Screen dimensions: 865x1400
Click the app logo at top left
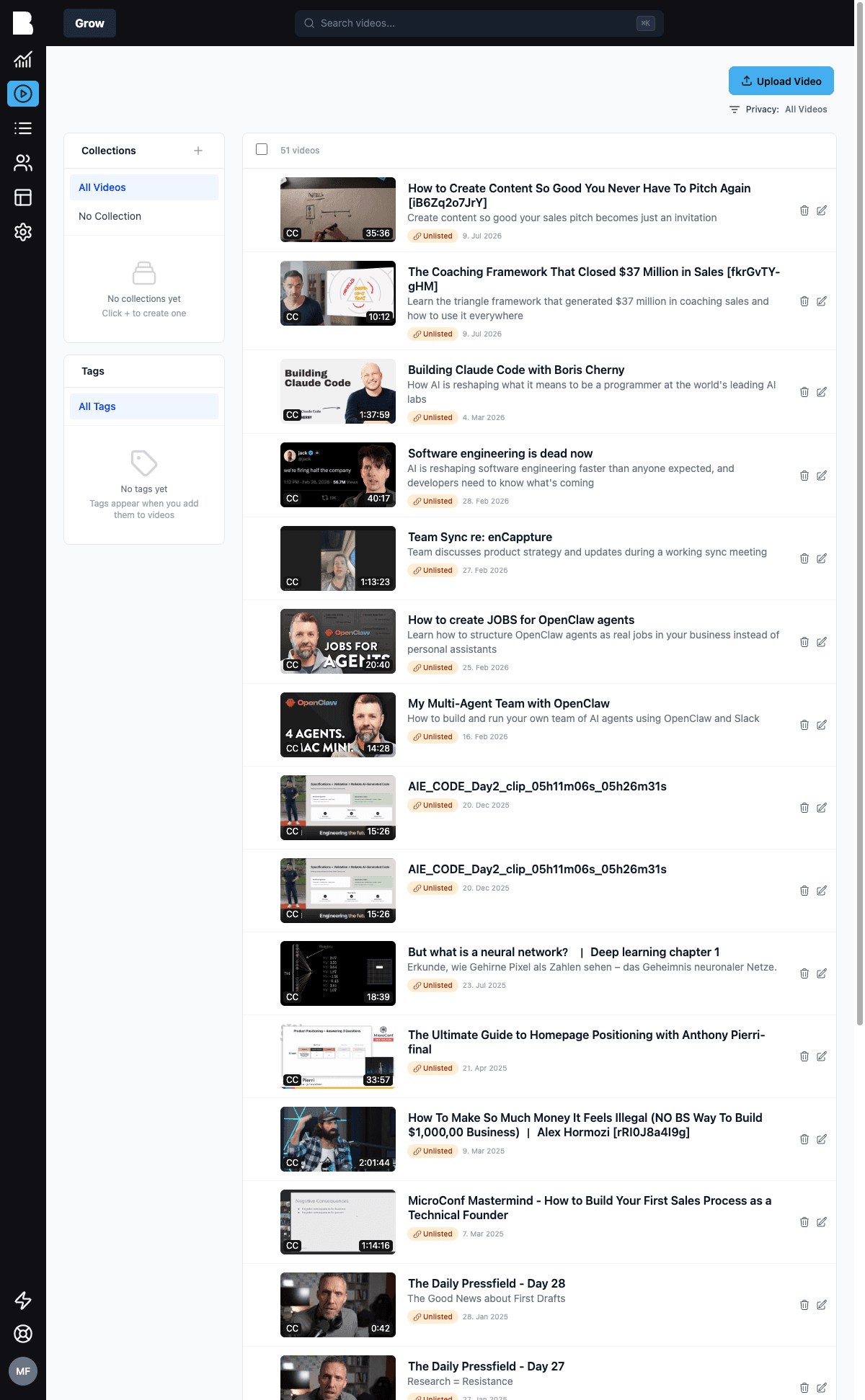tap(23, 23)
